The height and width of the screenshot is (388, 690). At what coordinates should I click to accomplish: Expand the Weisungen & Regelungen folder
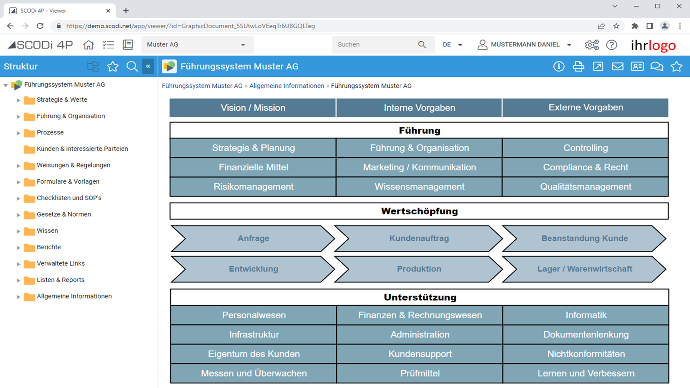pyautogui.click(x=18, y=166)
